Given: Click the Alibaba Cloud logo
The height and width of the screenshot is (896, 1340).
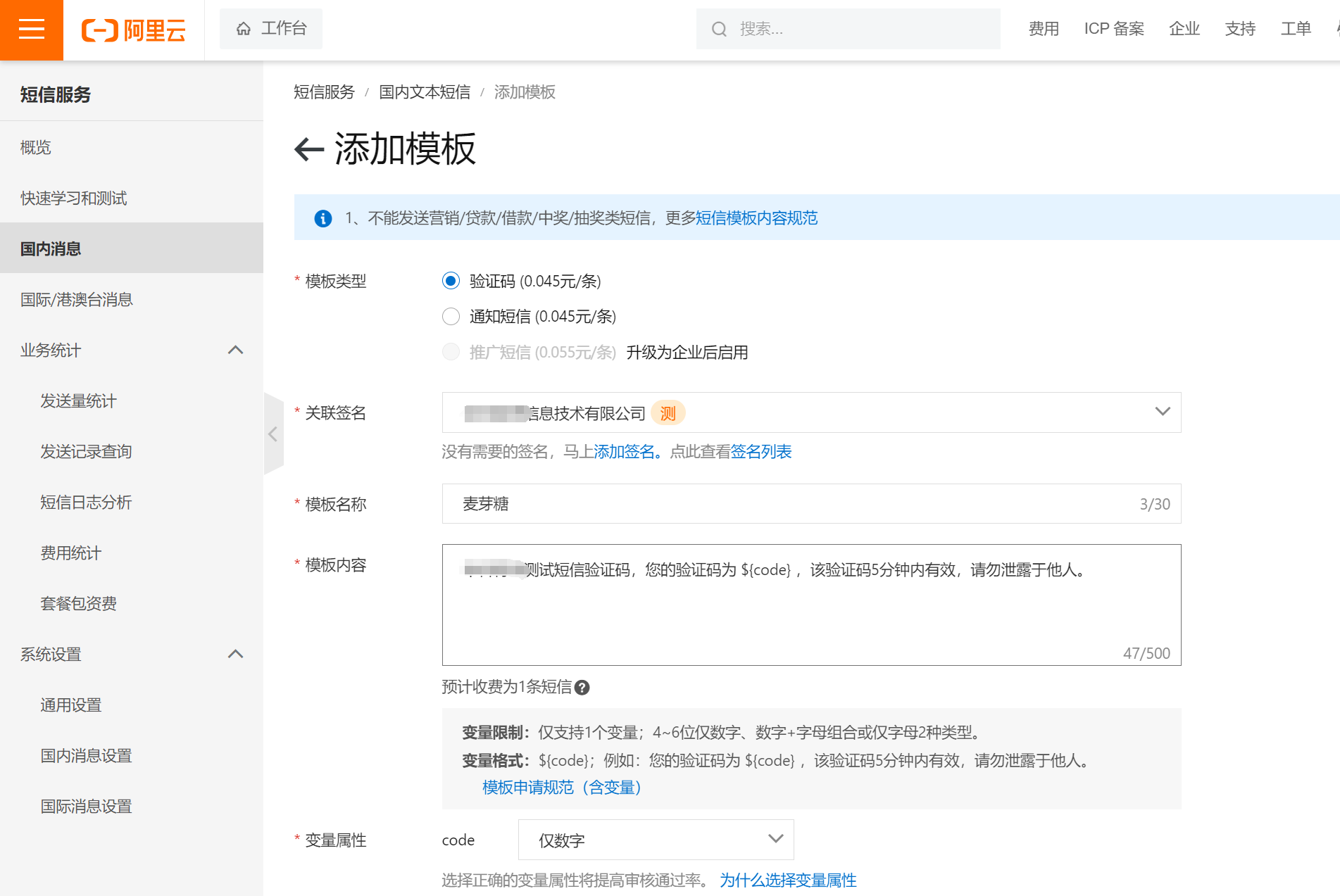Looking at the screenshot, I should (x=134, y=30).
